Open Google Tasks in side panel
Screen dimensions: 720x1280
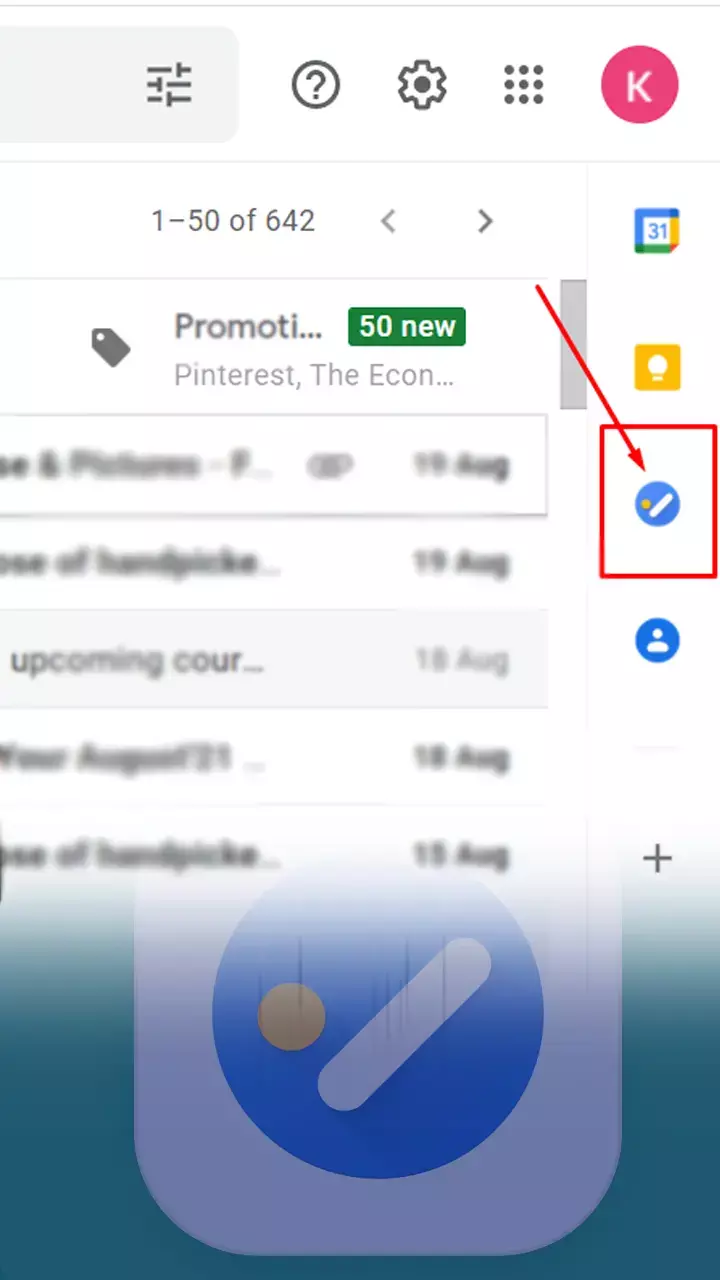point(657,505)
